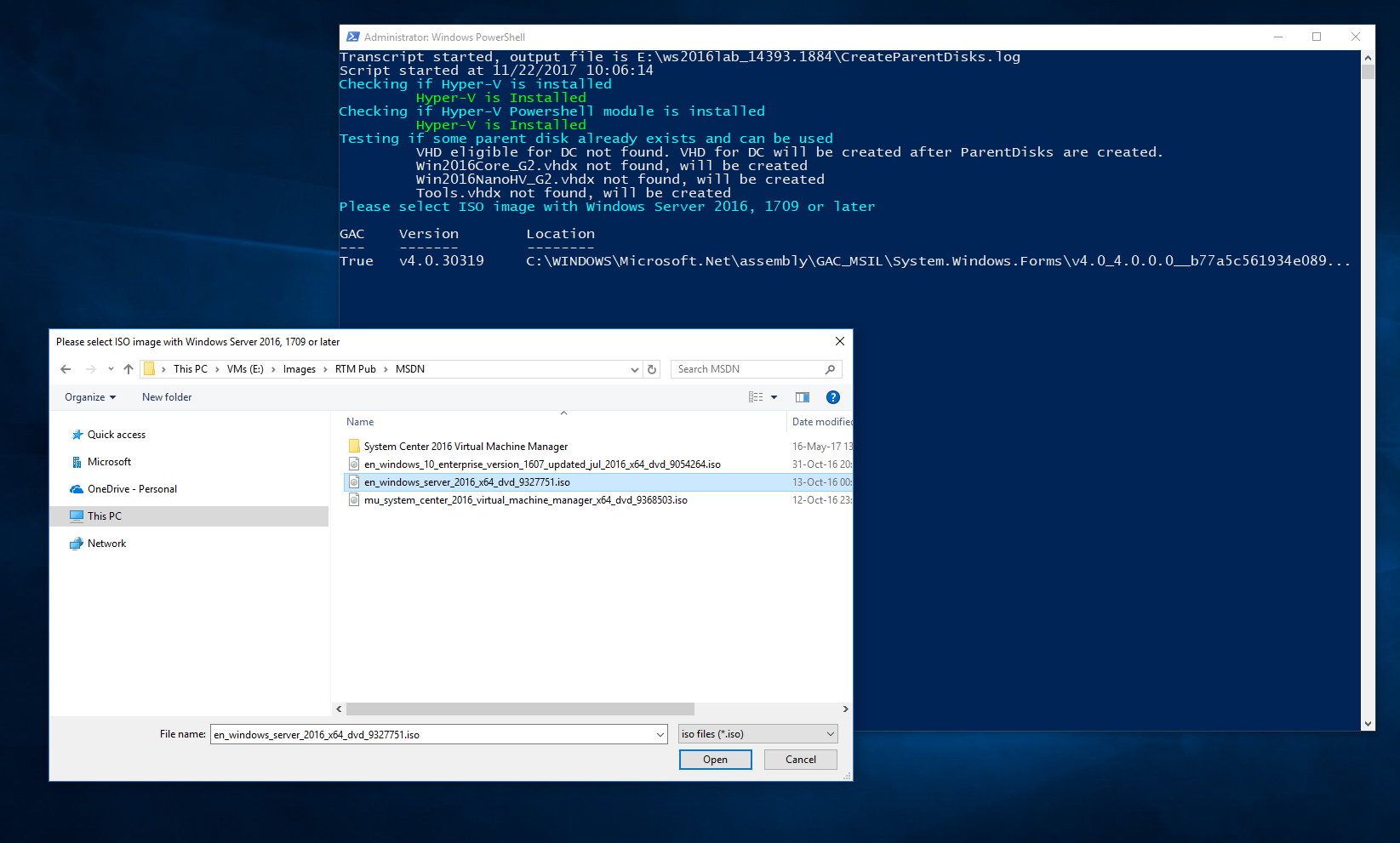Click the System Center folder icon

pos(354,447)
